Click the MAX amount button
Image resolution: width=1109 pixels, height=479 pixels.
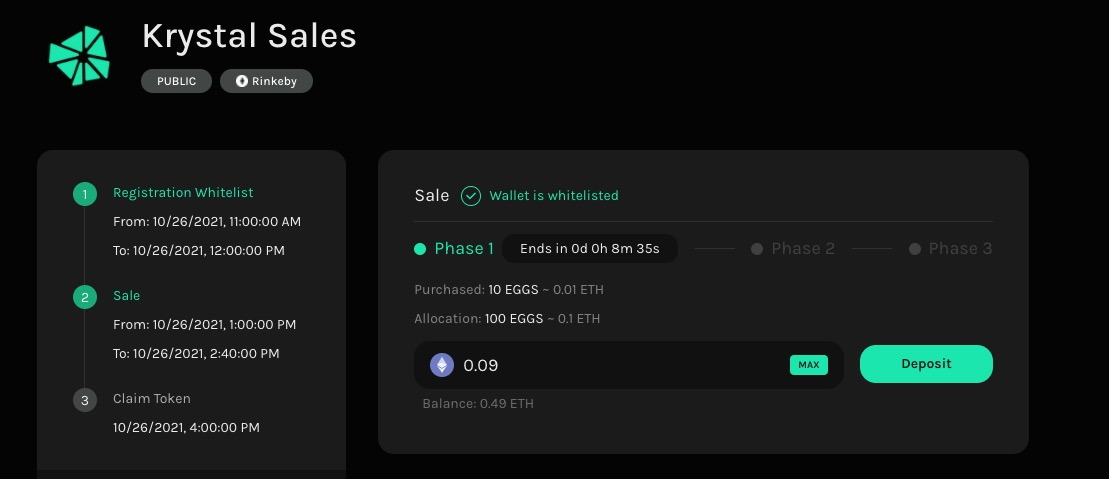point(808,365)
